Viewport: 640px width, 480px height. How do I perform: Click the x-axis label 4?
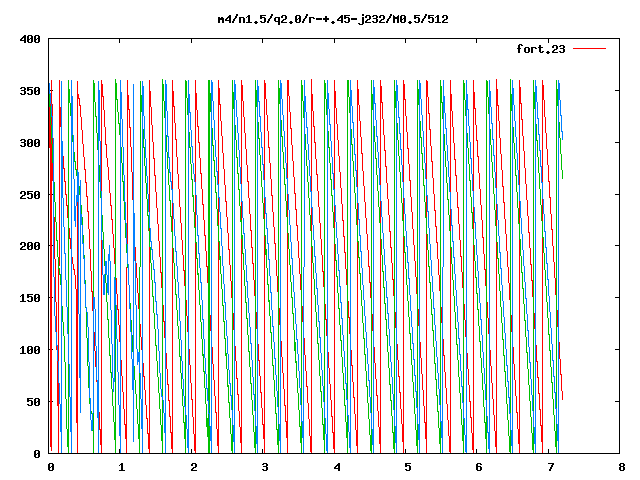click(x=337, y=467)
